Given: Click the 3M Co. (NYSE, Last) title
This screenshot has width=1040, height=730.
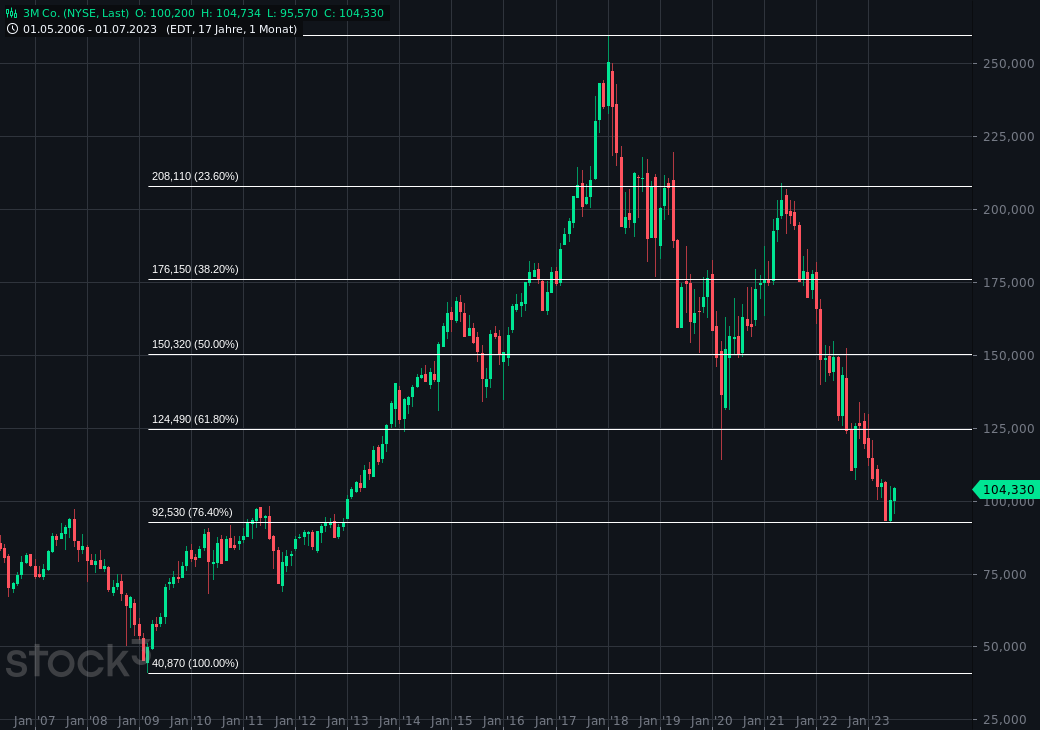Looking at the screenshot, I should (76, 13).
